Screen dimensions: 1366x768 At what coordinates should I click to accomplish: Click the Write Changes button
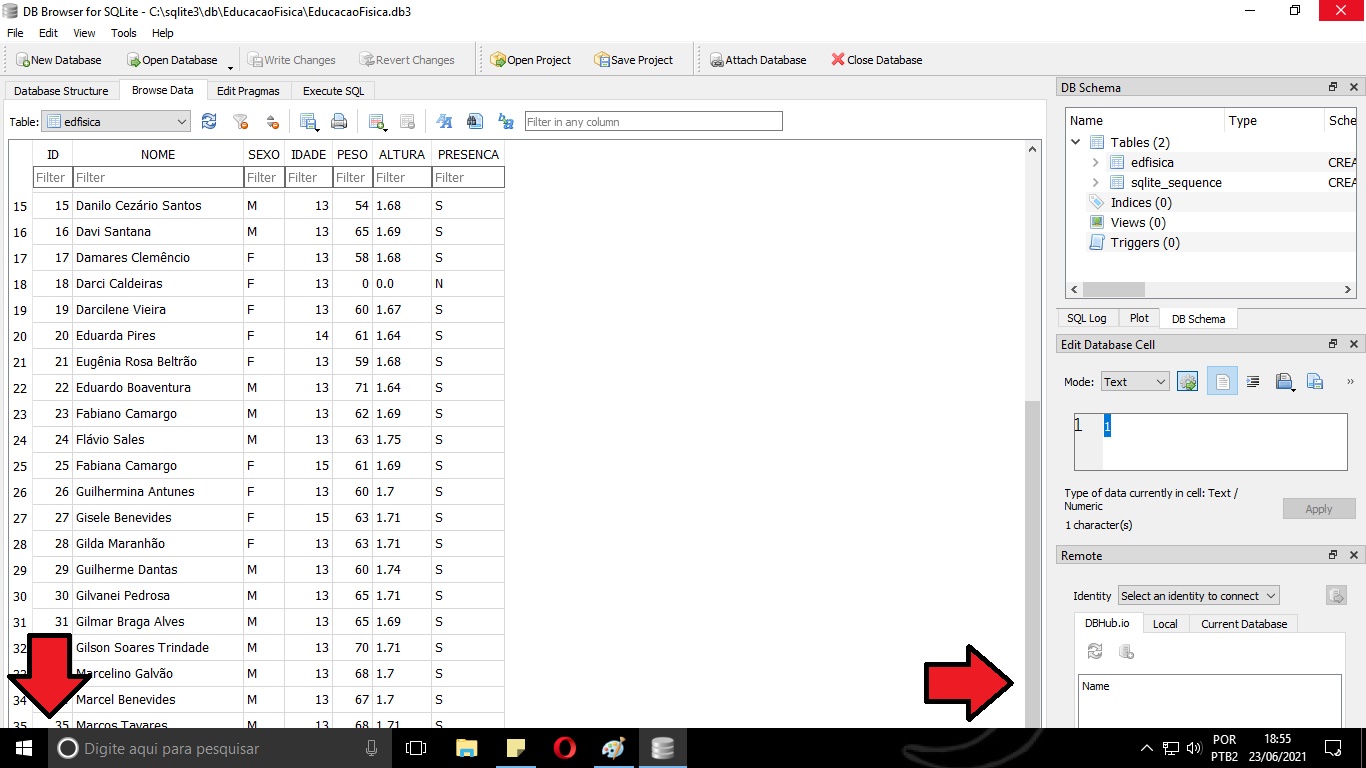point(292,59)
